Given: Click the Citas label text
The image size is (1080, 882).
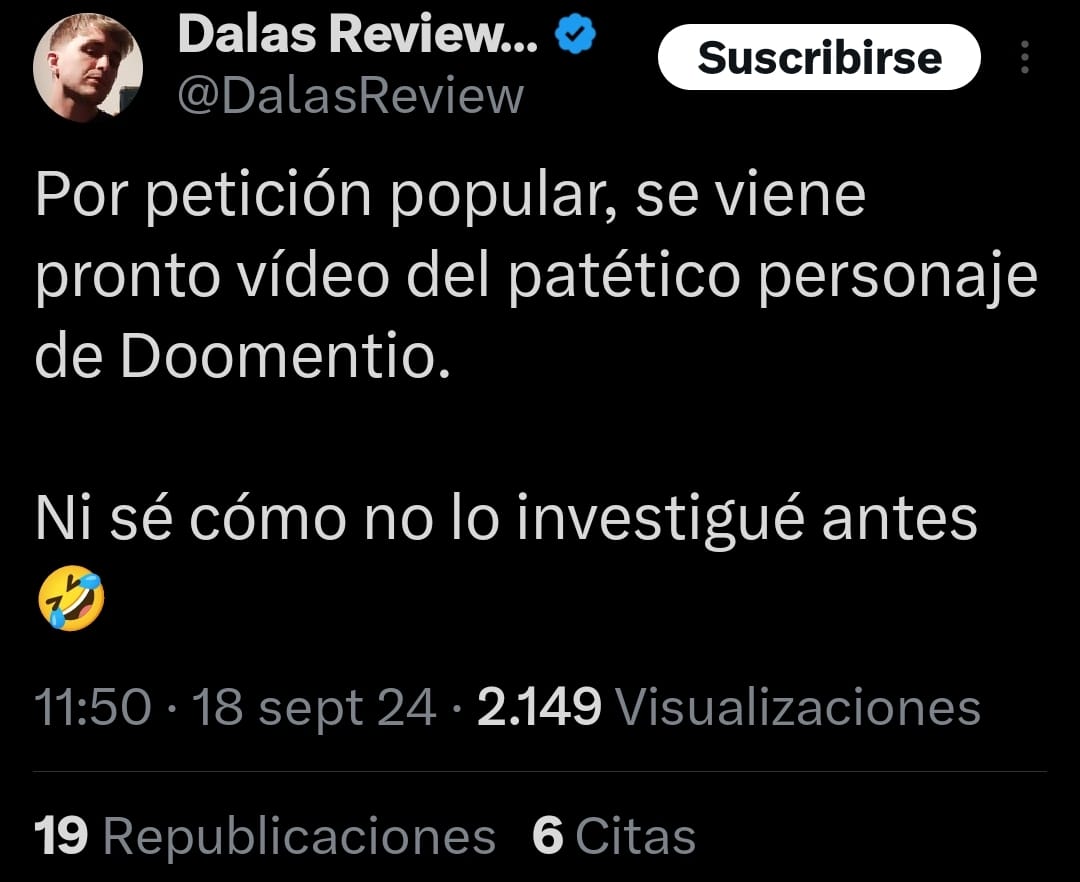Looking at the screenshot, I should [635, 837].
